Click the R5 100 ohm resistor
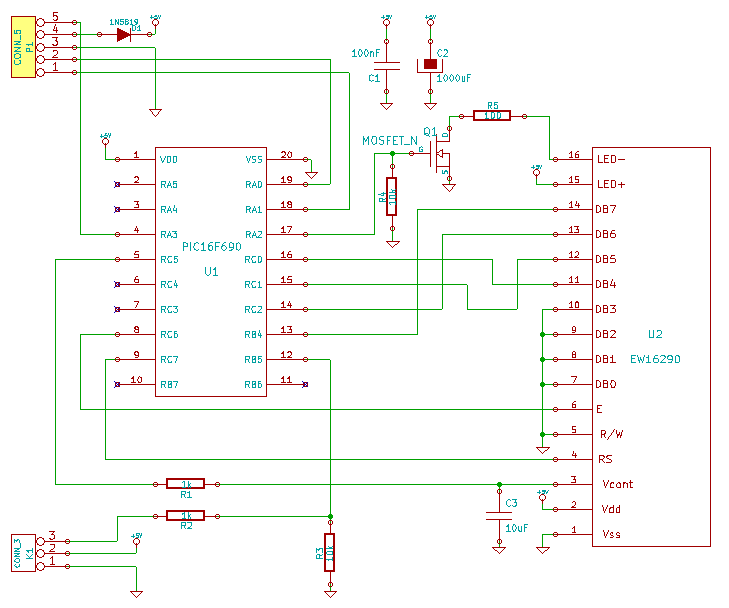Image resolution: width=729 pixels, height=608 pixels. pos(492,116)
